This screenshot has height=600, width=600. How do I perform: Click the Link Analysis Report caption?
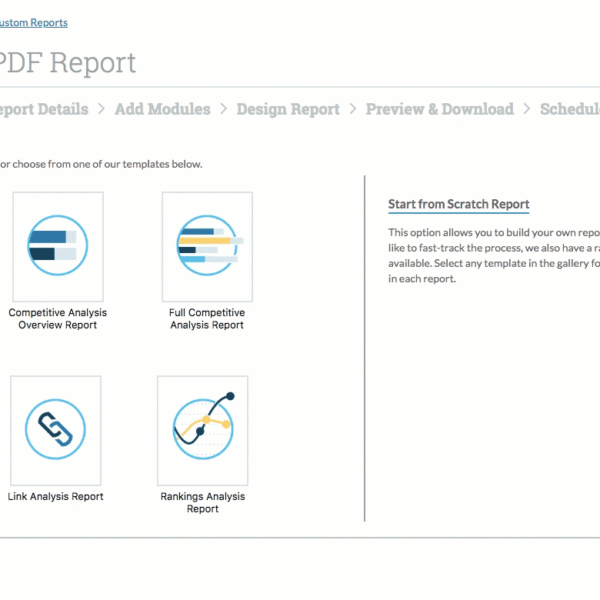click(55, 497)
